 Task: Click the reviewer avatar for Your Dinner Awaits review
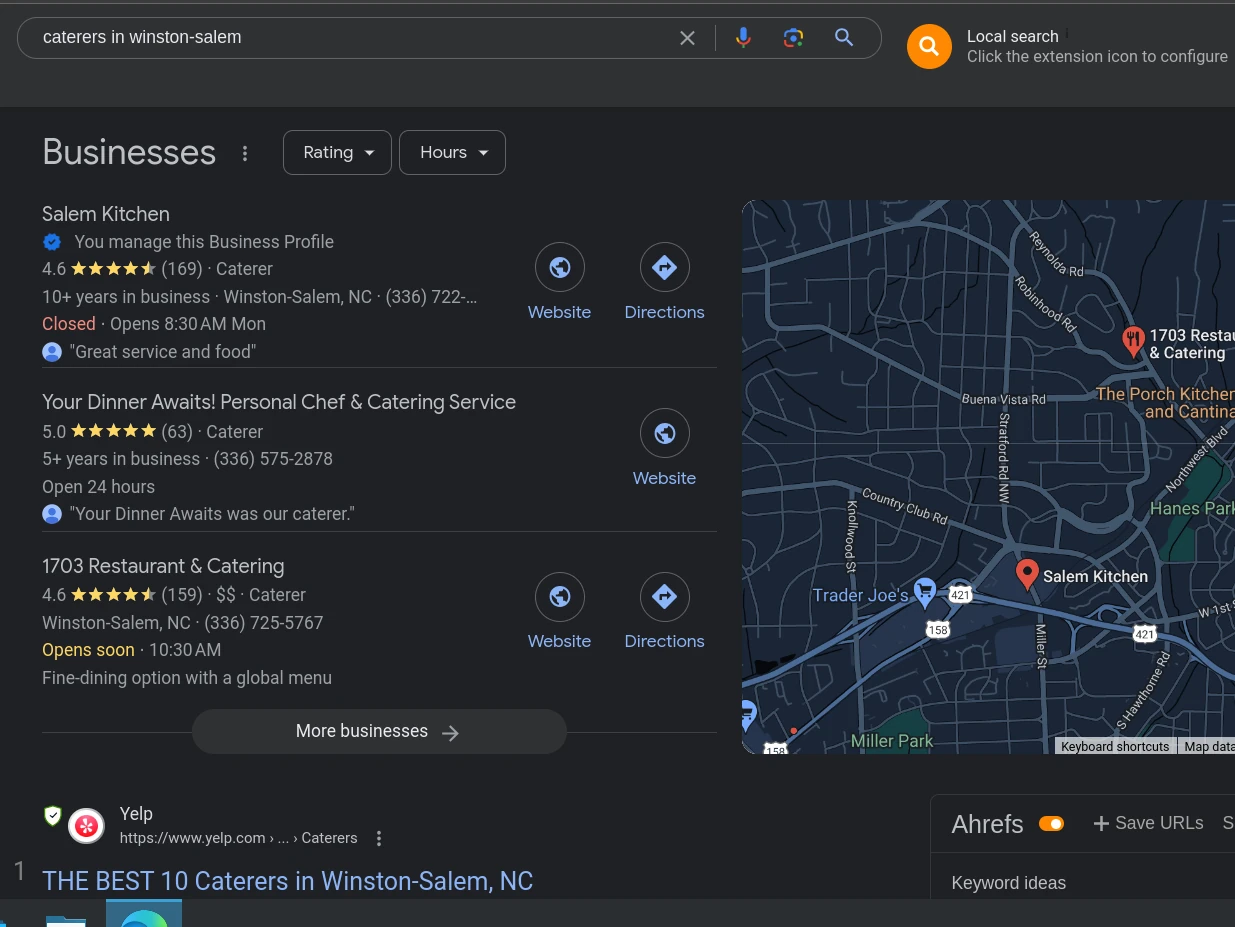click(52, 514)
